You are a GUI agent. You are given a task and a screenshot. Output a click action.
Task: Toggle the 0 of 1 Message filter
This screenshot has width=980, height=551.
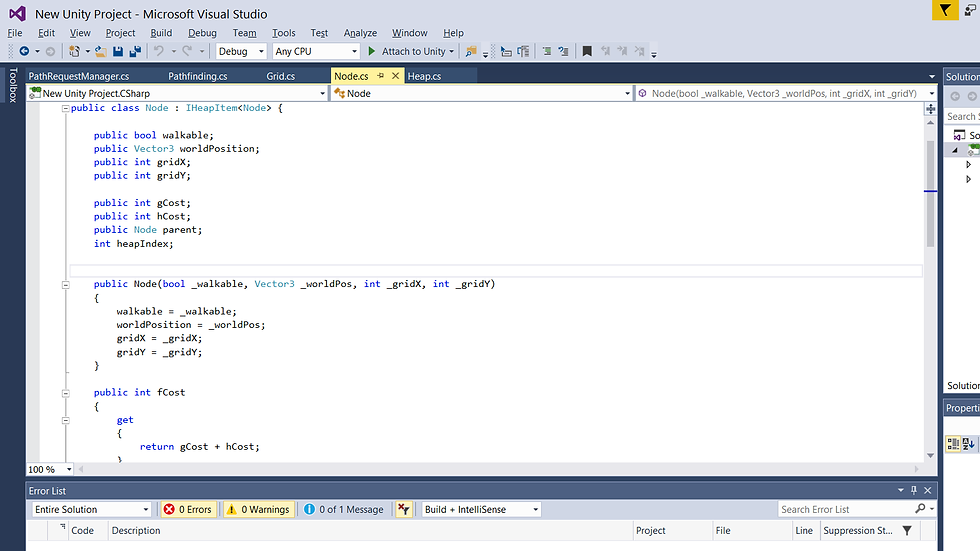(343, 509)
